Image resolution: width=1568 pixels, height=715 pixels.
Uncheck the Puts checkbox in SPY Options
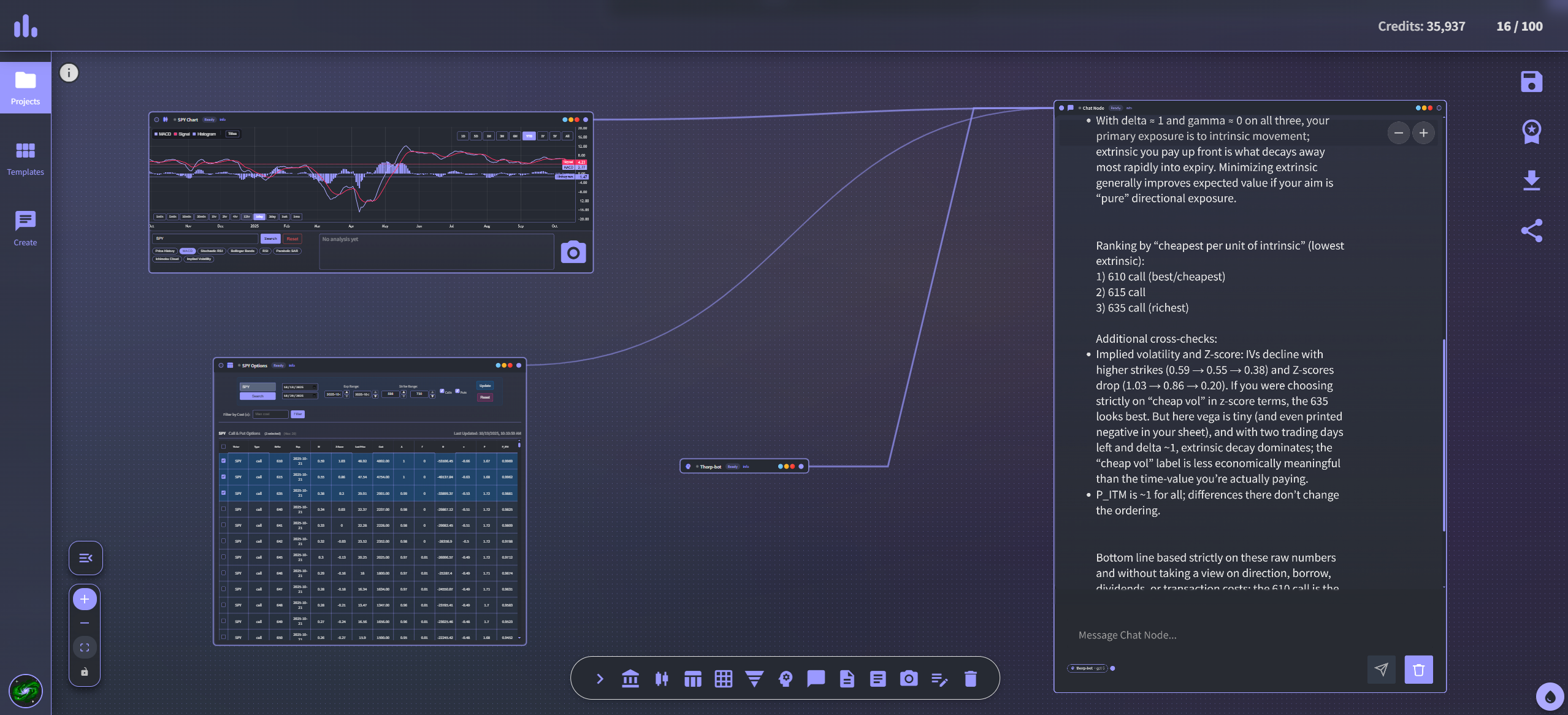457,391
